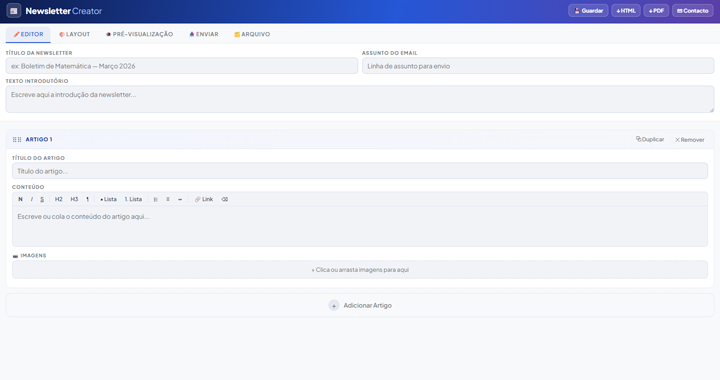Focus the Título da Newsletter field
Viewport: 720px width, 380px height.
182,66
